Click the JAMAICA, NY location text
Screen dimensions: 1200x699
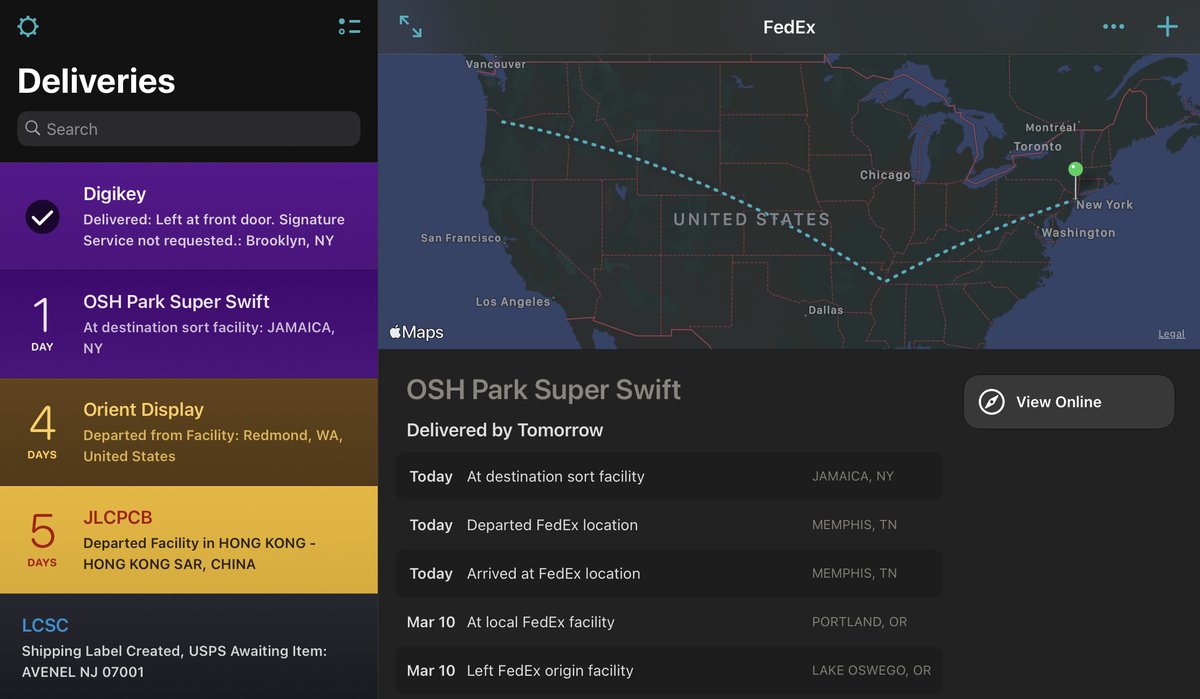853,476
